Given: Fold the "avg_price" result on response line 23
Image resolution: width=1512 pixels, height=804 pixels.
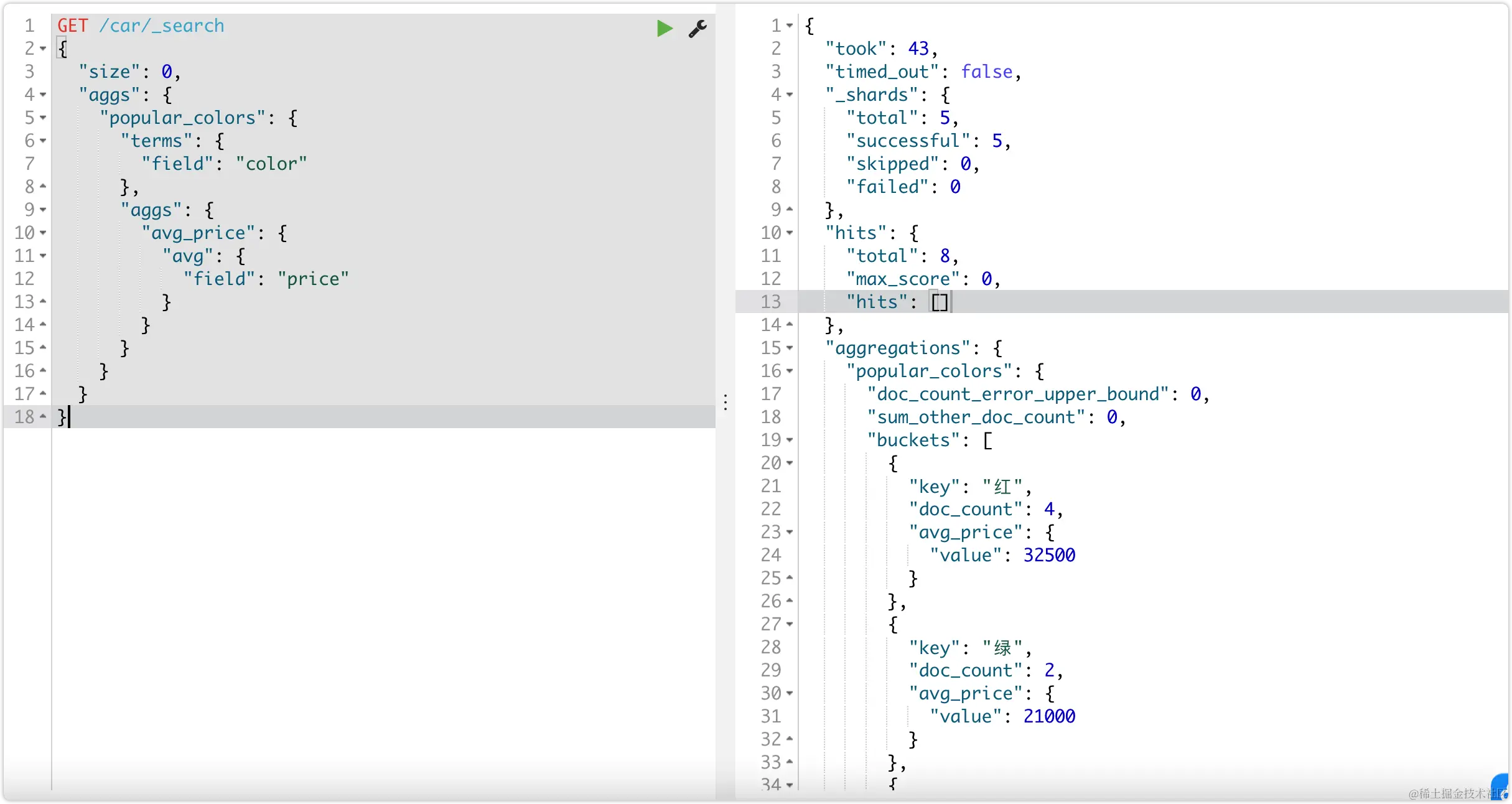Looking at the screenshot, I should pos(790,532).
